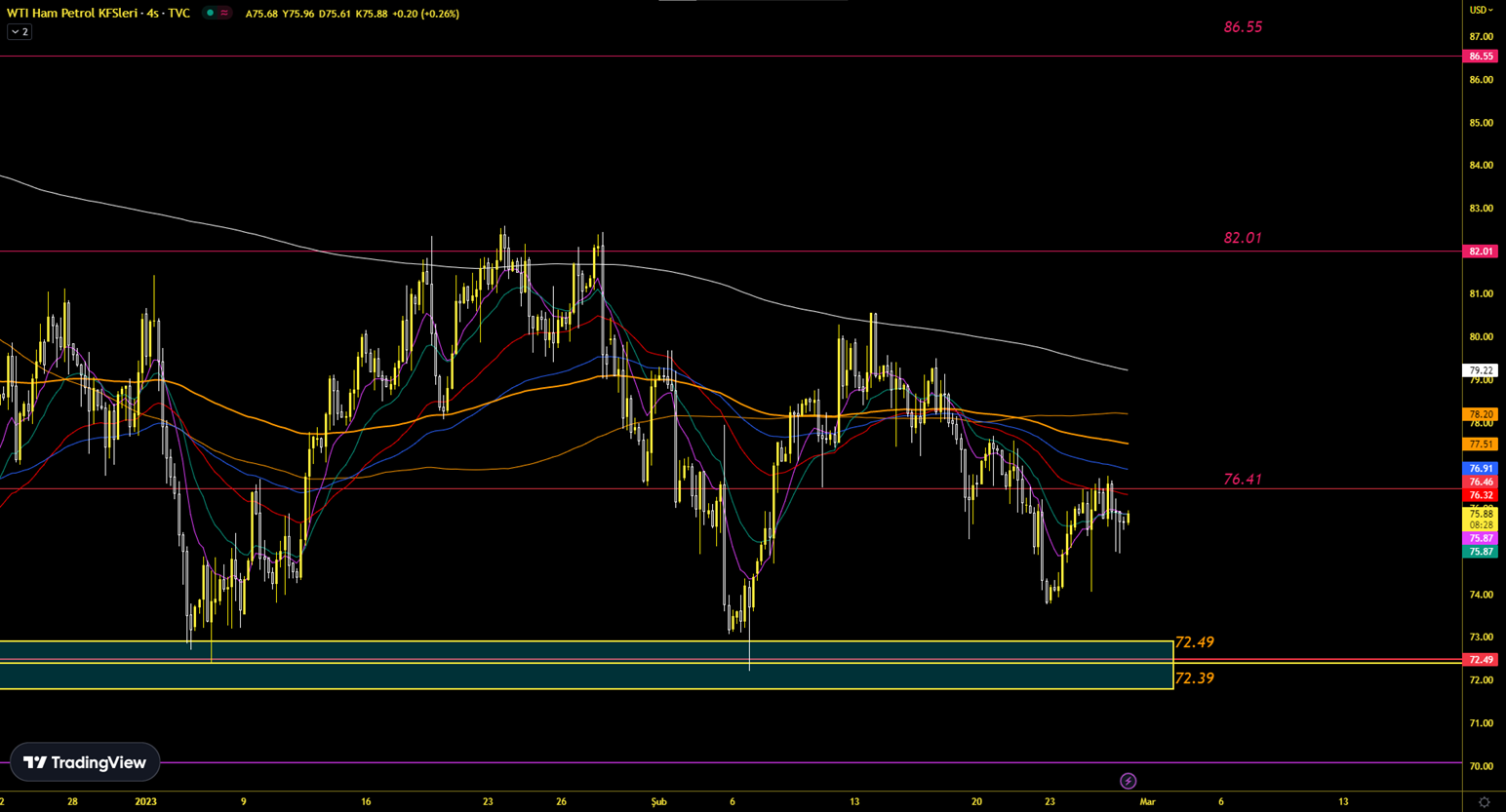Screen dimensions: 1506x812
Task: Click the yellow 75.88 current price label
Action: (1481, 514)
